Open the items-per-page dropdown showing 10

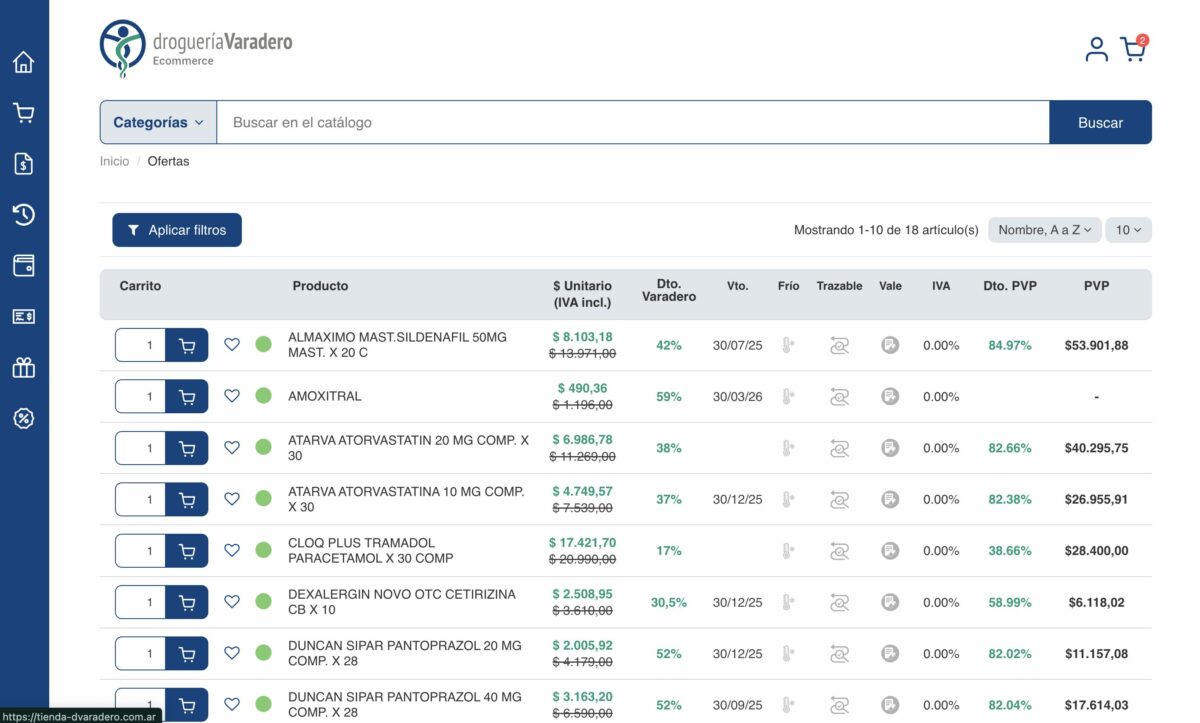coord(1128,230)
